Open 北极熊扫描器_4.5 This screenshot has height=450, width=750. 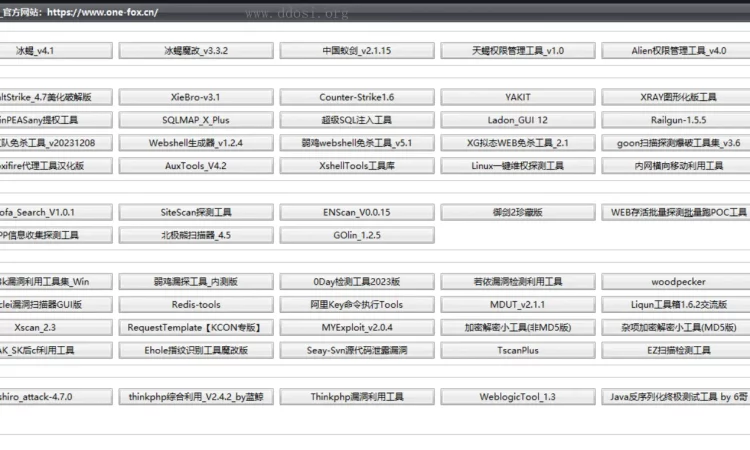(196, 235)
